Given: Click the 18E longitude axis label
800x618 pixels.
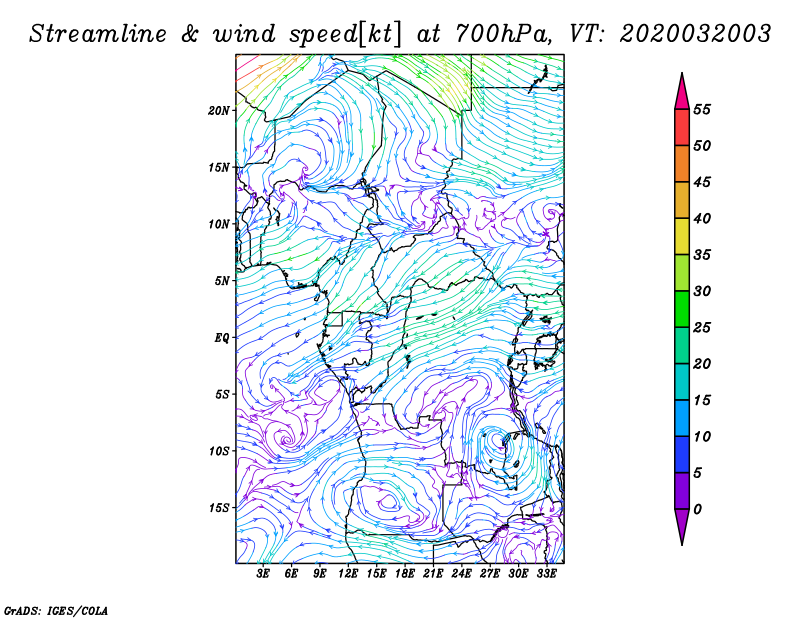Looking at the screenshot, I should point(405,574).
